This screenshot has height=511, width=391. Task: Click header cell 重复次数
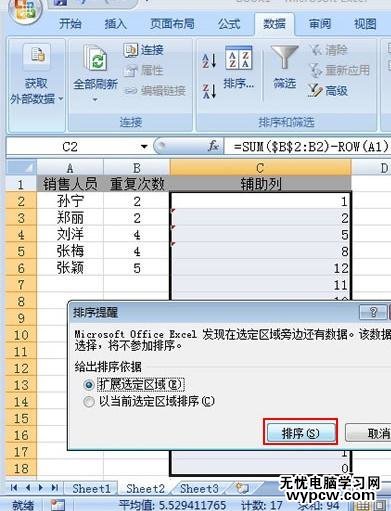pyautogui.click(x=137, y=184)
